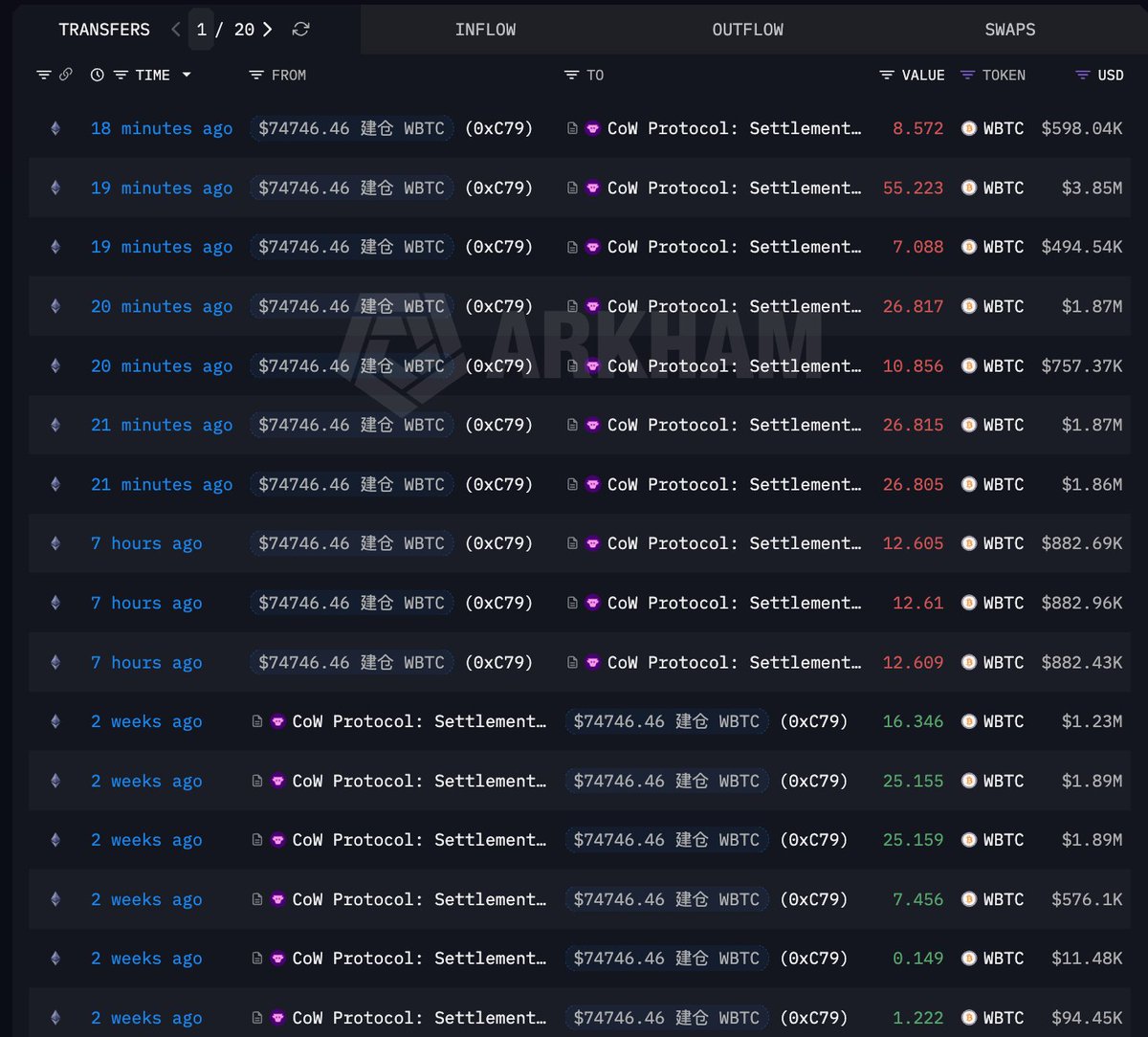The image size is (1148, 1037).
Task: Open the '18 minutes ago' transaction link
Action: click(x=161, y=128)
